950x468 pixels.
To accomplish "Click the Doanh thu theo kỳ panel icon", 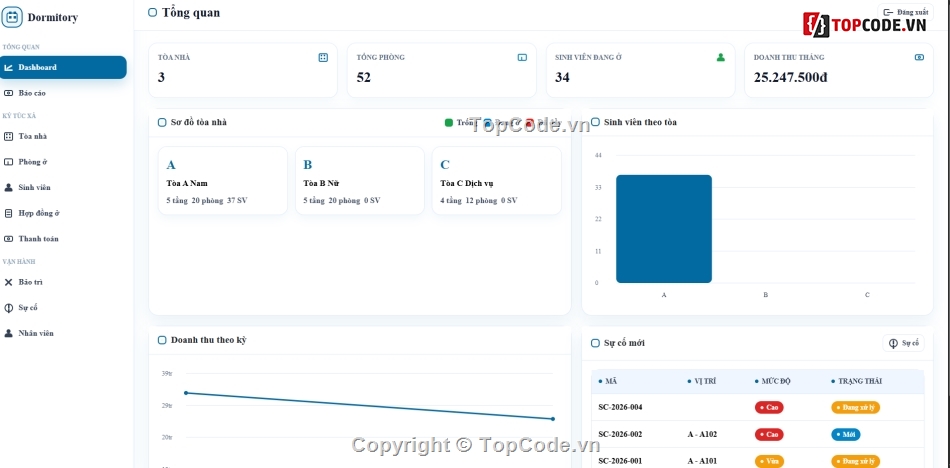I will coord(162,340).
